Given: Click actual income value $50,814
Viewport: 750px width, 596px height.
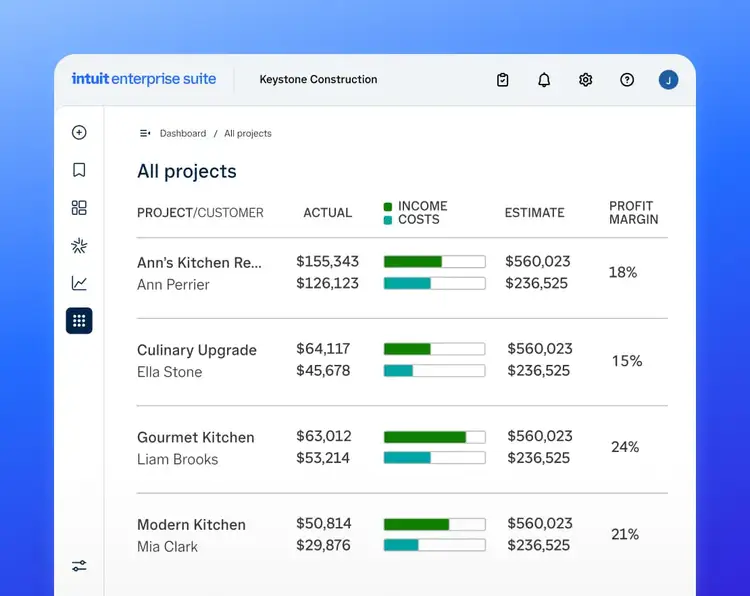Looking at the screenshot, I should coord(324,523).
